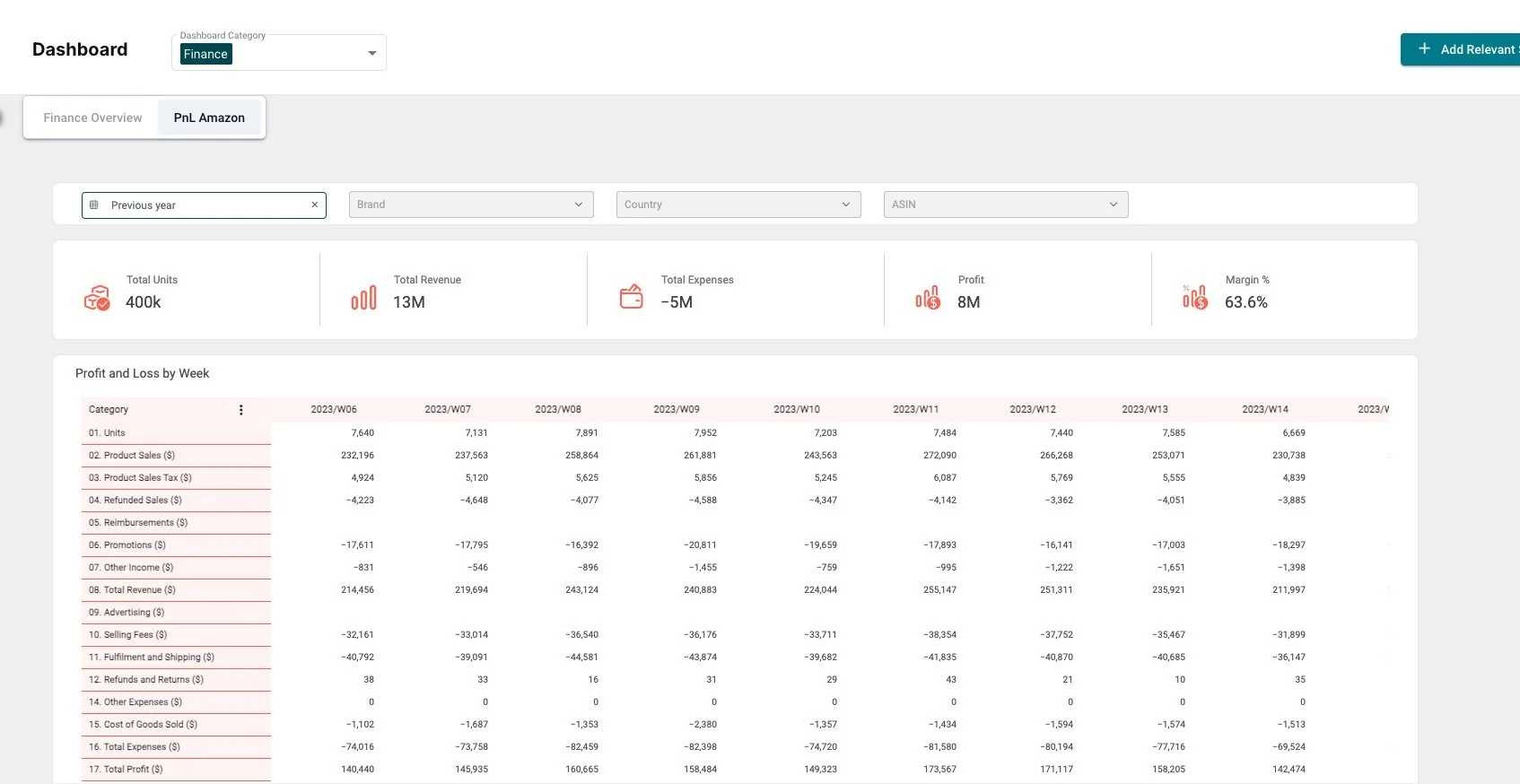Select the 08. Total Revenue ($) row

[x=176, y=589]
